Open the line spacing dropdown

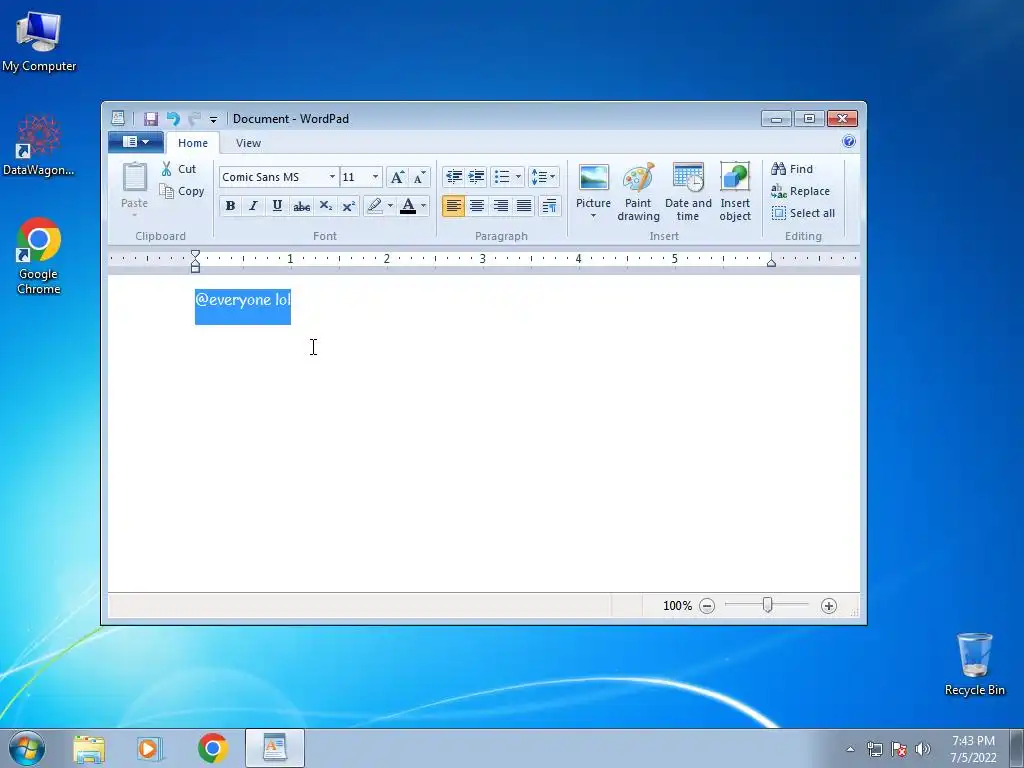(543, 177)
